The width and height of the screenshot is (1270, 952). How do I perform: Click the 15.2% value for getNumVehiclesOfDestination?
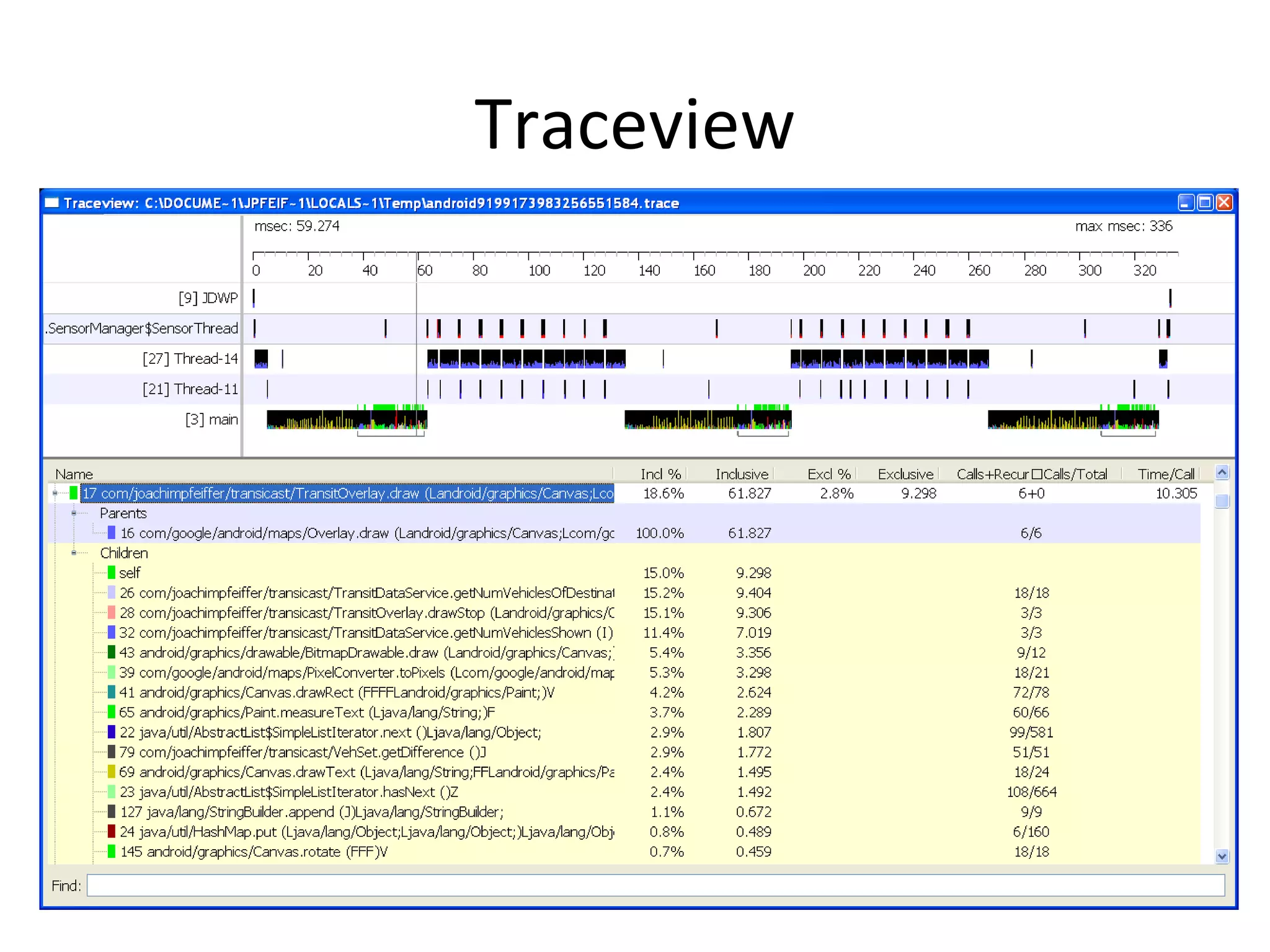tap(663, 593)
